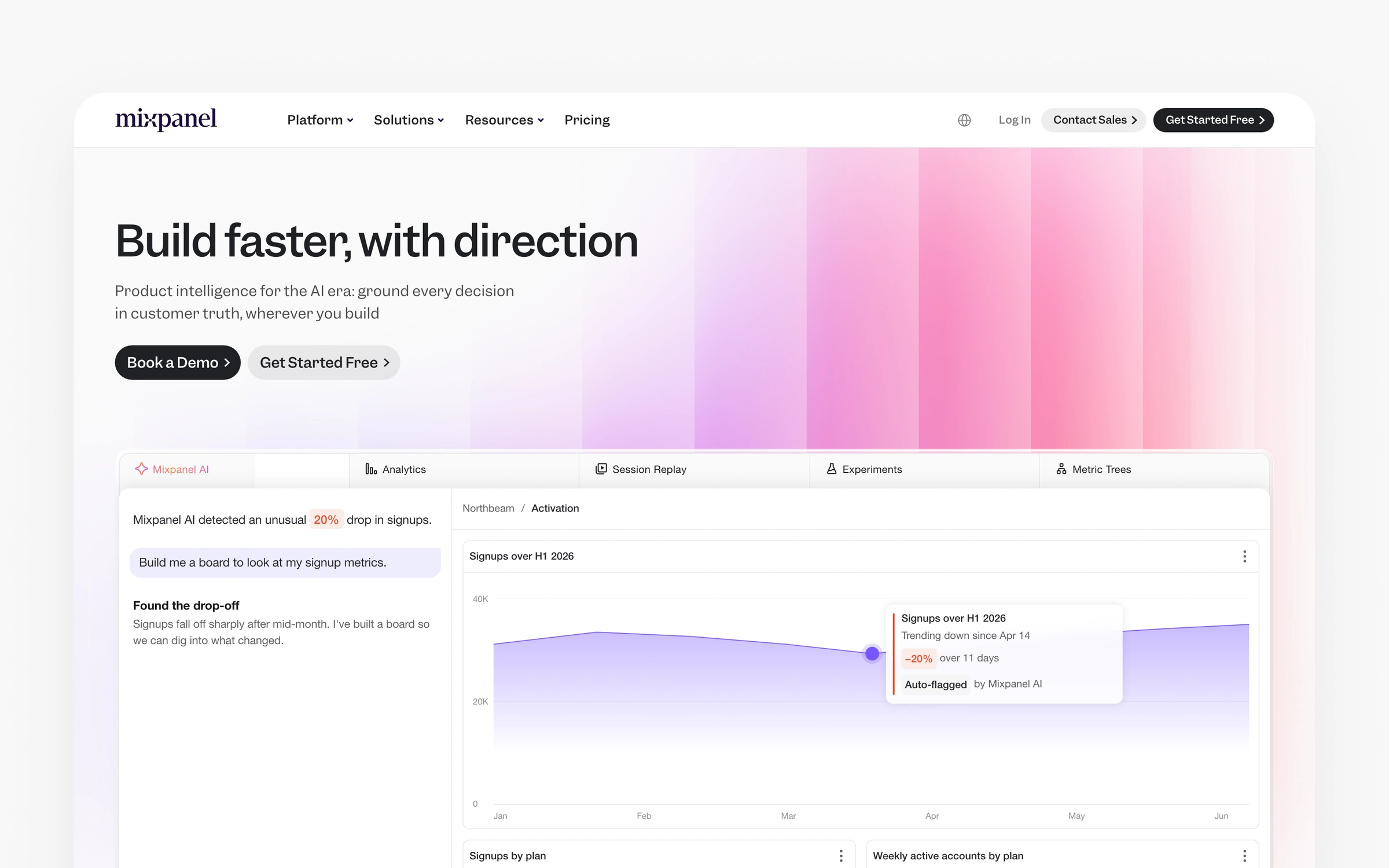1389x868 pixels.
Task: Click the purple data point on the chart
Action: coord(872,654)
